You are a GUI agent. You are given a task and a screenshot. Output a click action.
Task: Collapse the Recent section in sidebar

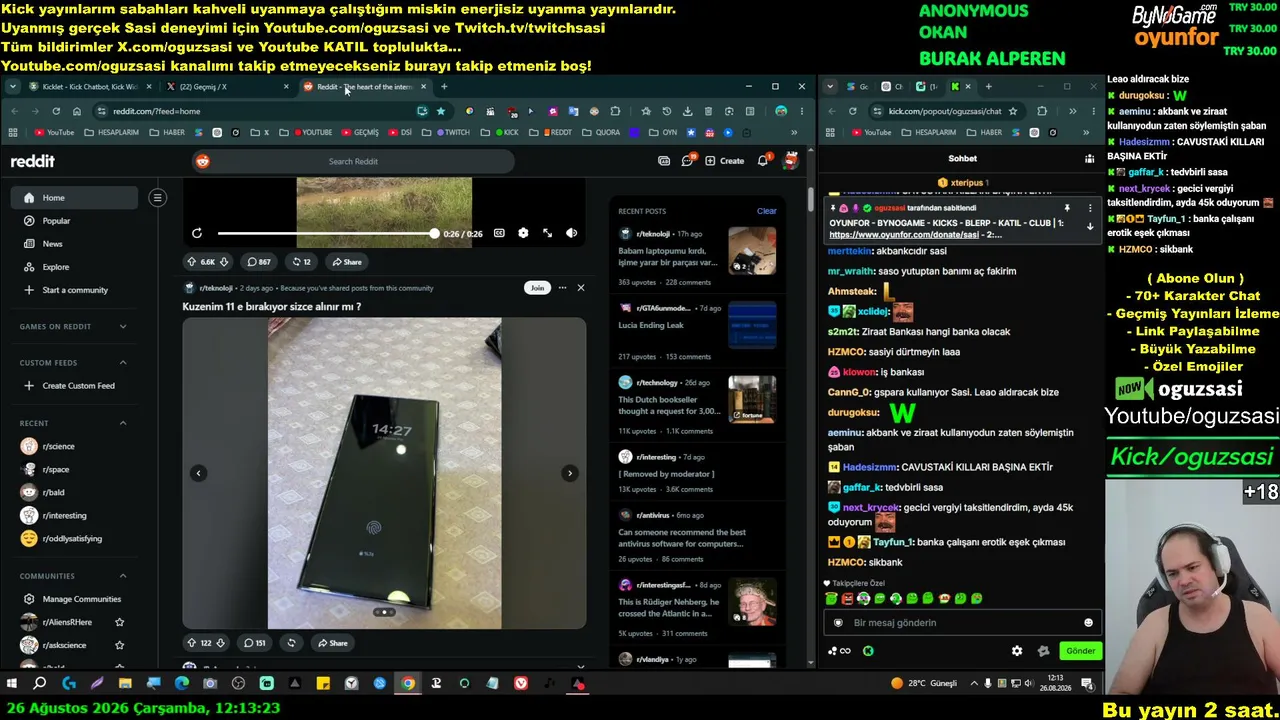(x=123, y=423)
